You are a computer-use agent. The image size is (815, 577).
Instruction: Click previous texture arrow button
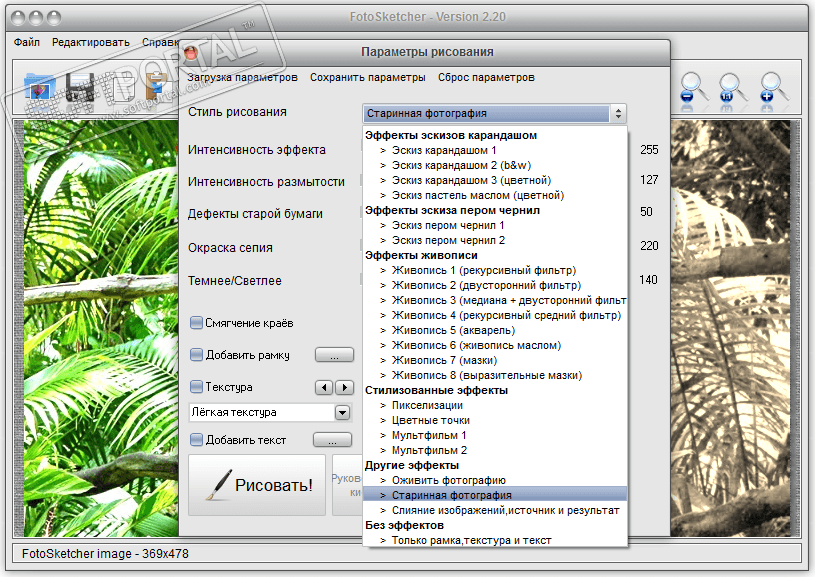[x=324, y=387]
